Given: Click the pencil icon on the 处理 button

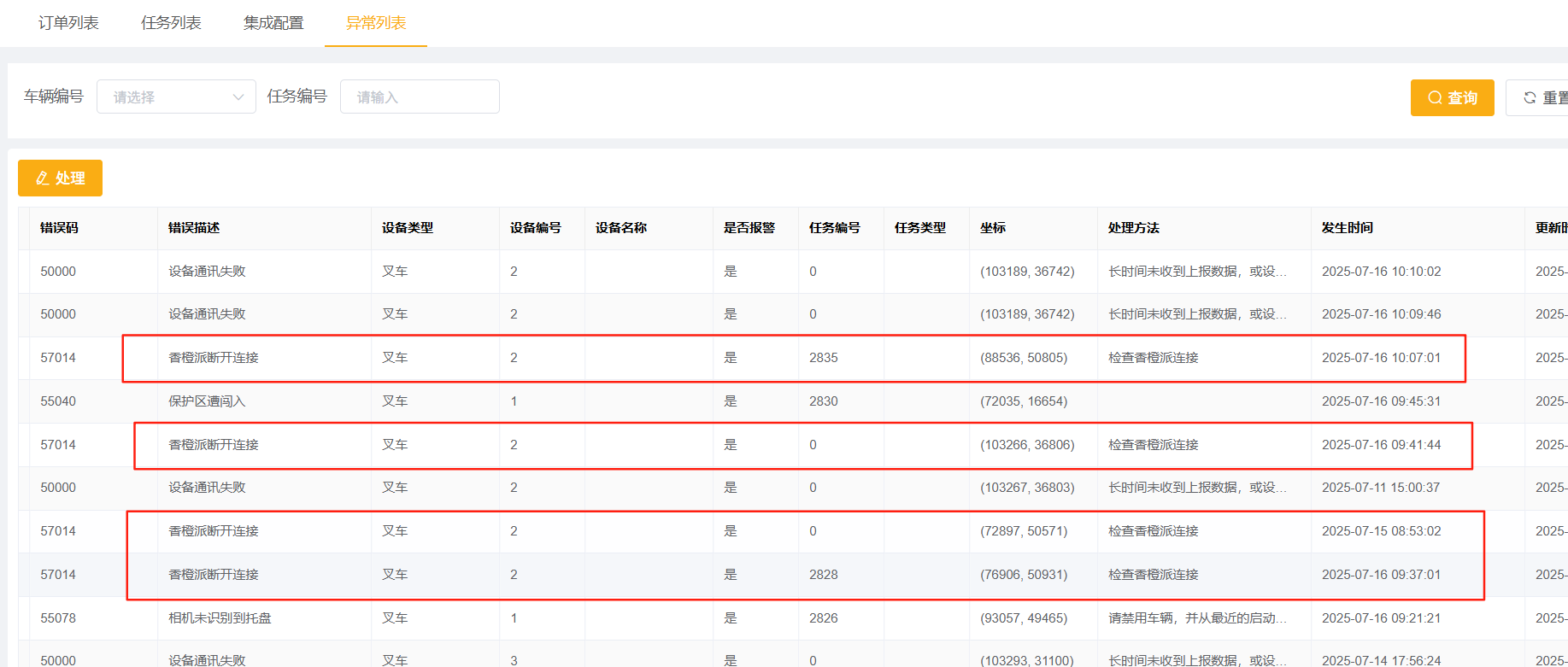Looking at the screenshot, I should tap(42, 178).
